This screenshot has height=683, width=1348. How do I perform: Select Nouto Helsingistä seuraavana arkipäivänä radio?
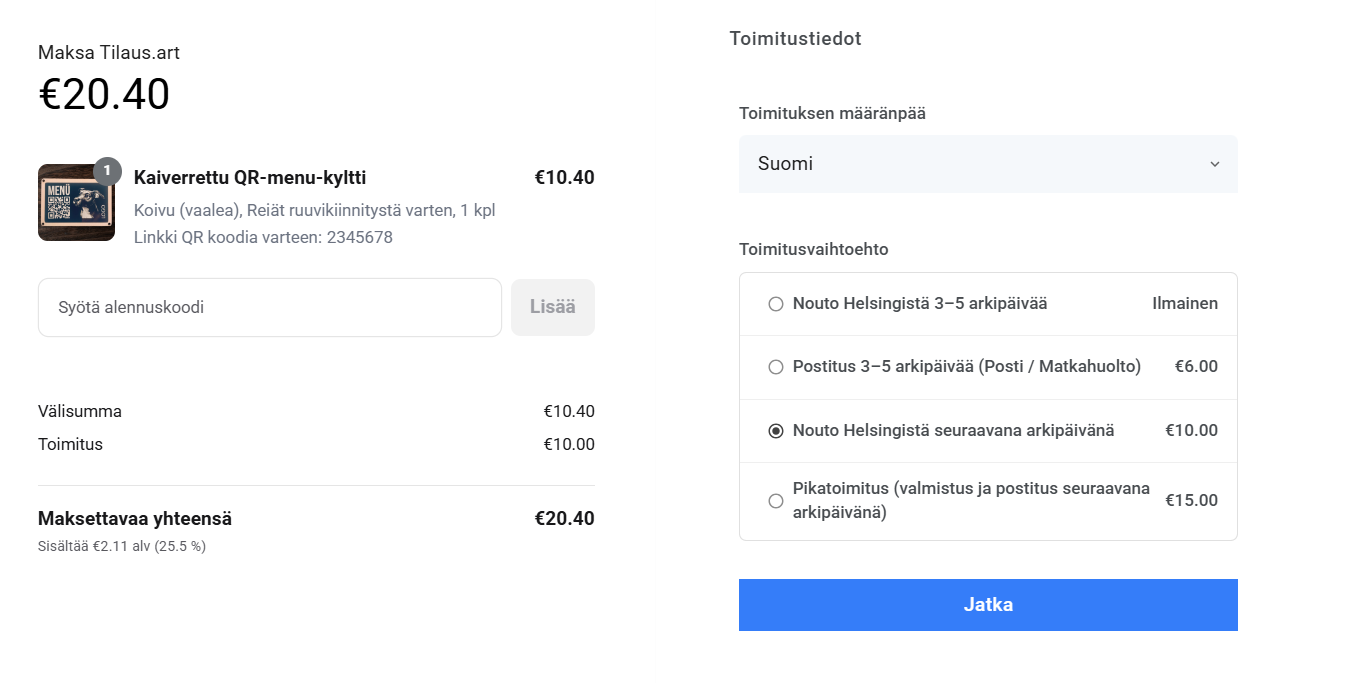[776, 431]
